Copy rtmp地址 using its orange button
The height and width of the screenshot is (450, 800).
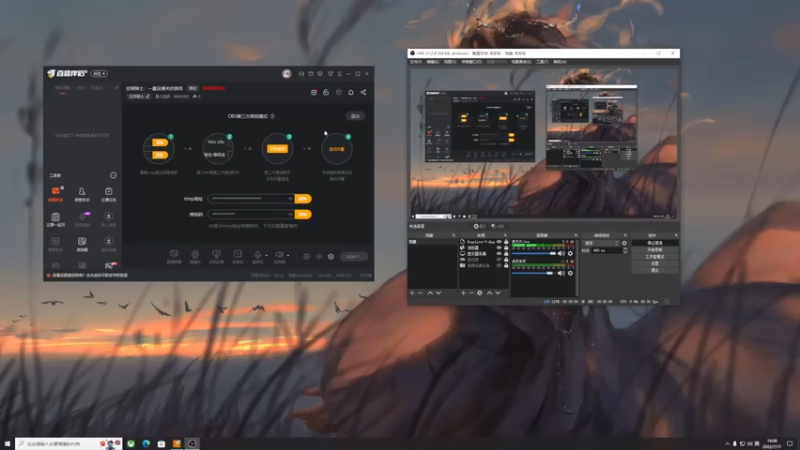coord(303,199)
